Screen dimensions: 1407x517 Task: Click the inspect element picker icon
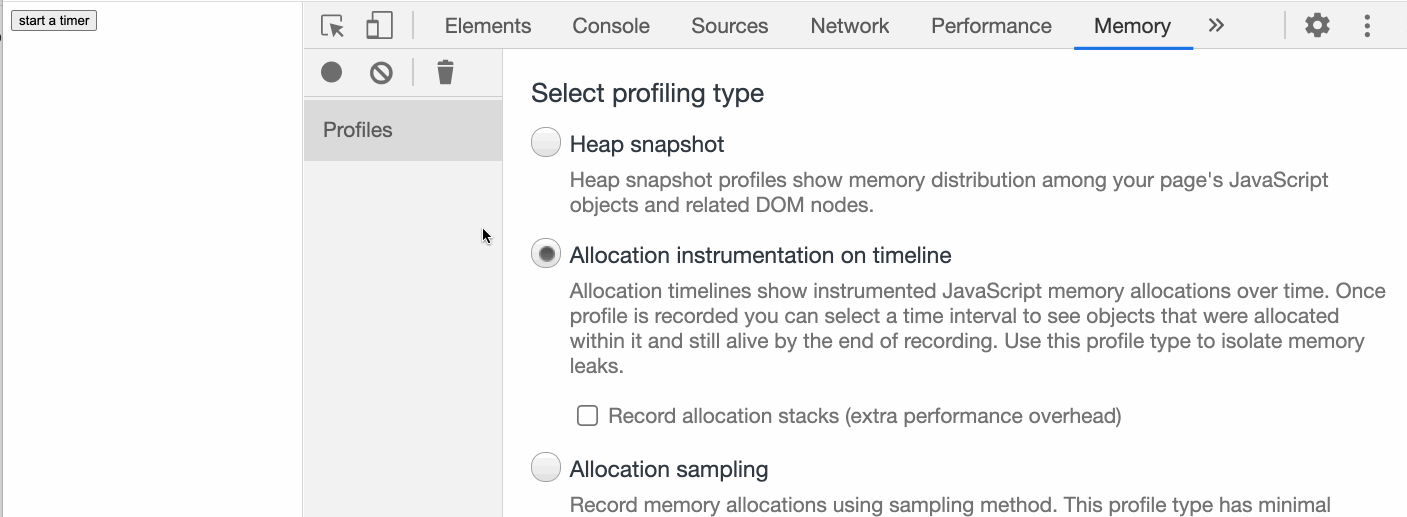tap(332, 26)
